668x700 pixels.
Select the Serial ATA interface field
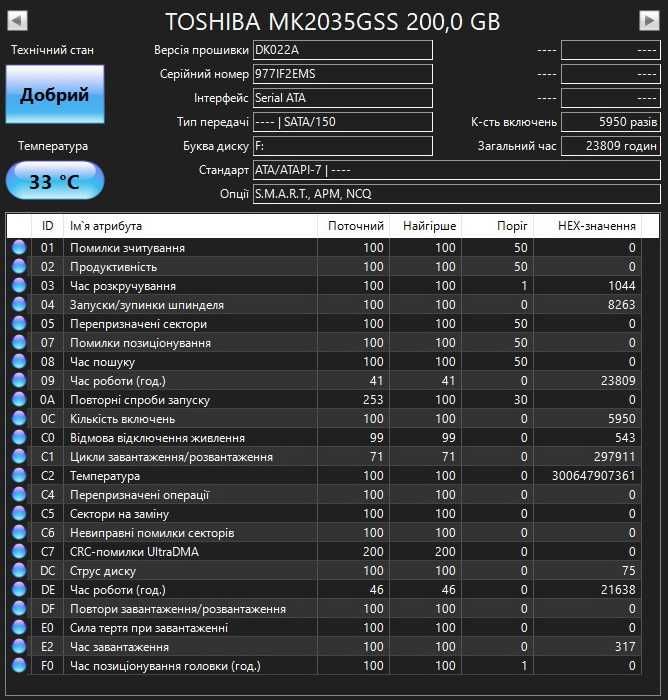(342, 98)
